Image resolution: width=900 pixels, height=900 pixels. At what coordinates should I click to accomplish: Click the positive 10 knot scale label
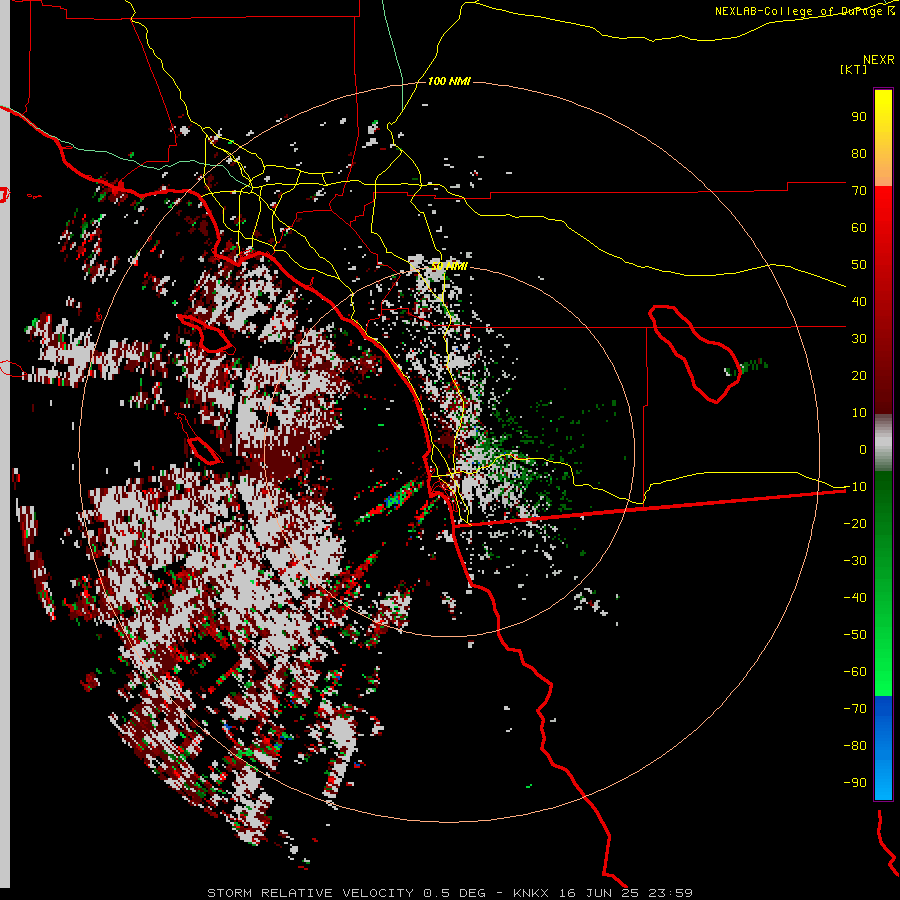tap(859, 413)
